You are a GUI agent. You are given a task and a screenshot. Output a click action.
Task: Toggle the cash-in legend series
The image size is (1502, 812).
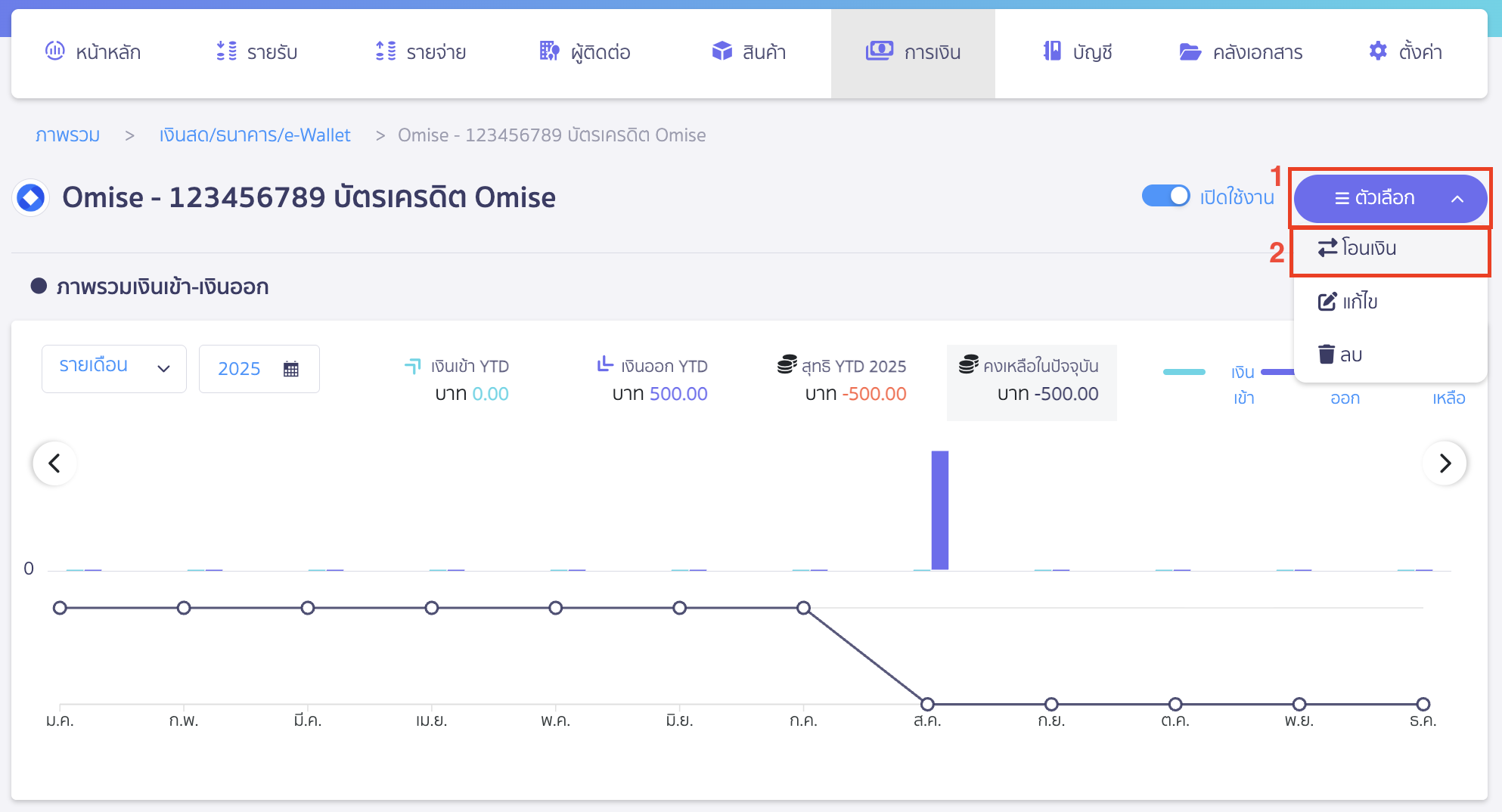click(x=1184, y=372)
